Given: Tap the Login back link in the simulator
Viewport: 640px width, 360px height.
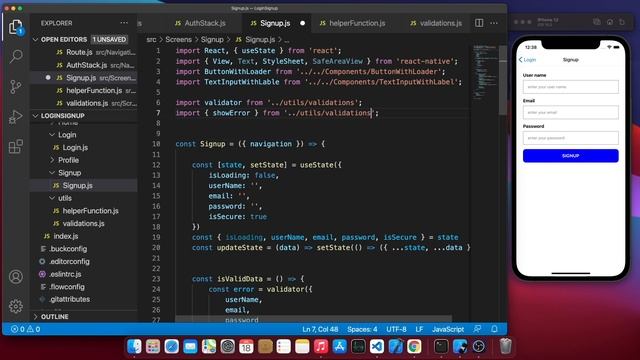Looking at the screenshot, I should pyautogui.click(x=527, y=60).
